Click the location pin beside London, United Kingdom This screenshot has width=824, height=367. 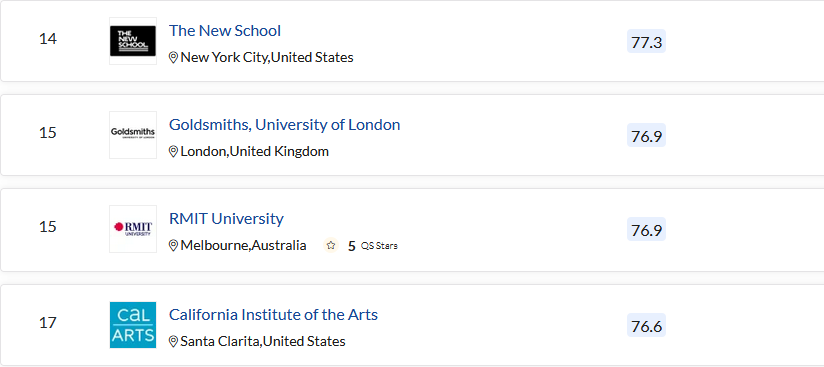coord(173,151)
